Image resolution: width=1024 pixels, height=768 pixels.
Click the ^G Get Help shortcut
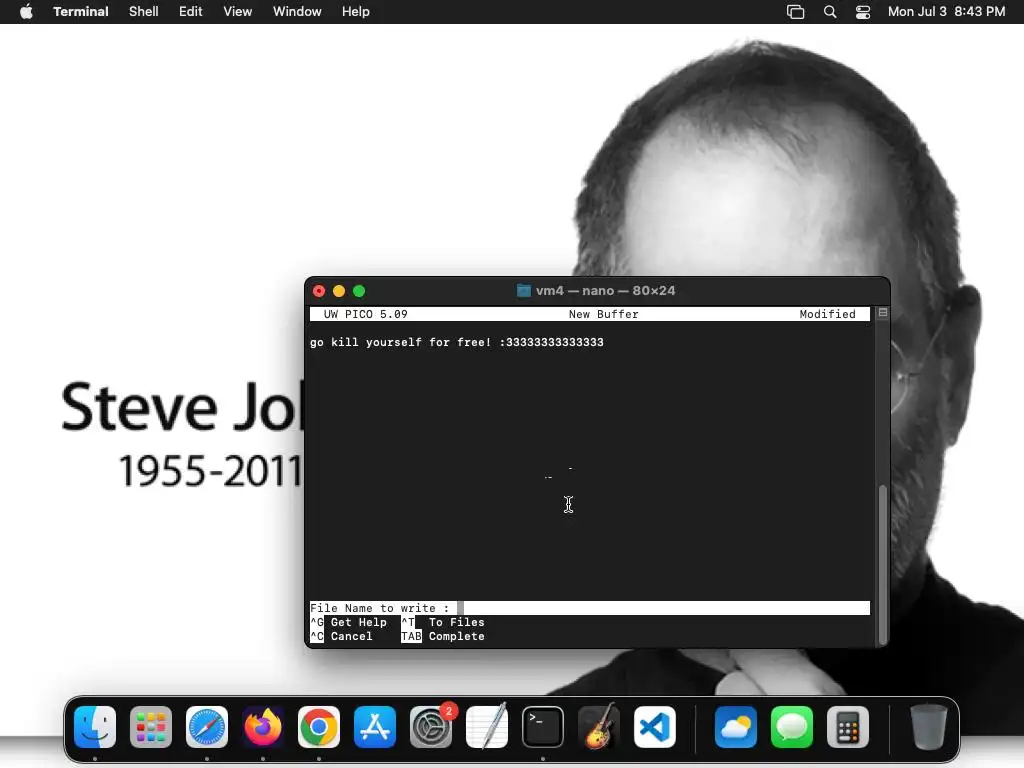[x=349, y=622]
